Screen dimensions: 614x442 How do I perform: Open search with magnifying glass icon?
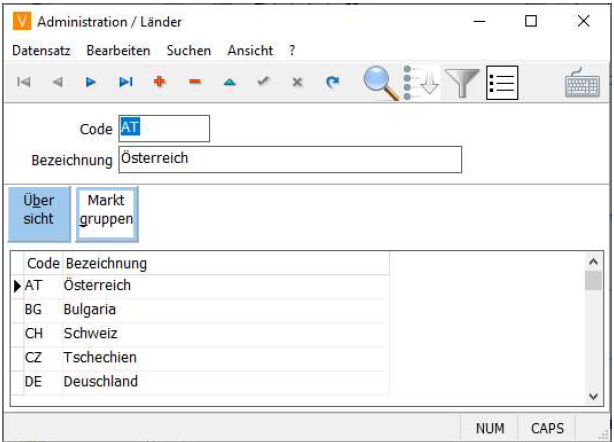[380, 84]
